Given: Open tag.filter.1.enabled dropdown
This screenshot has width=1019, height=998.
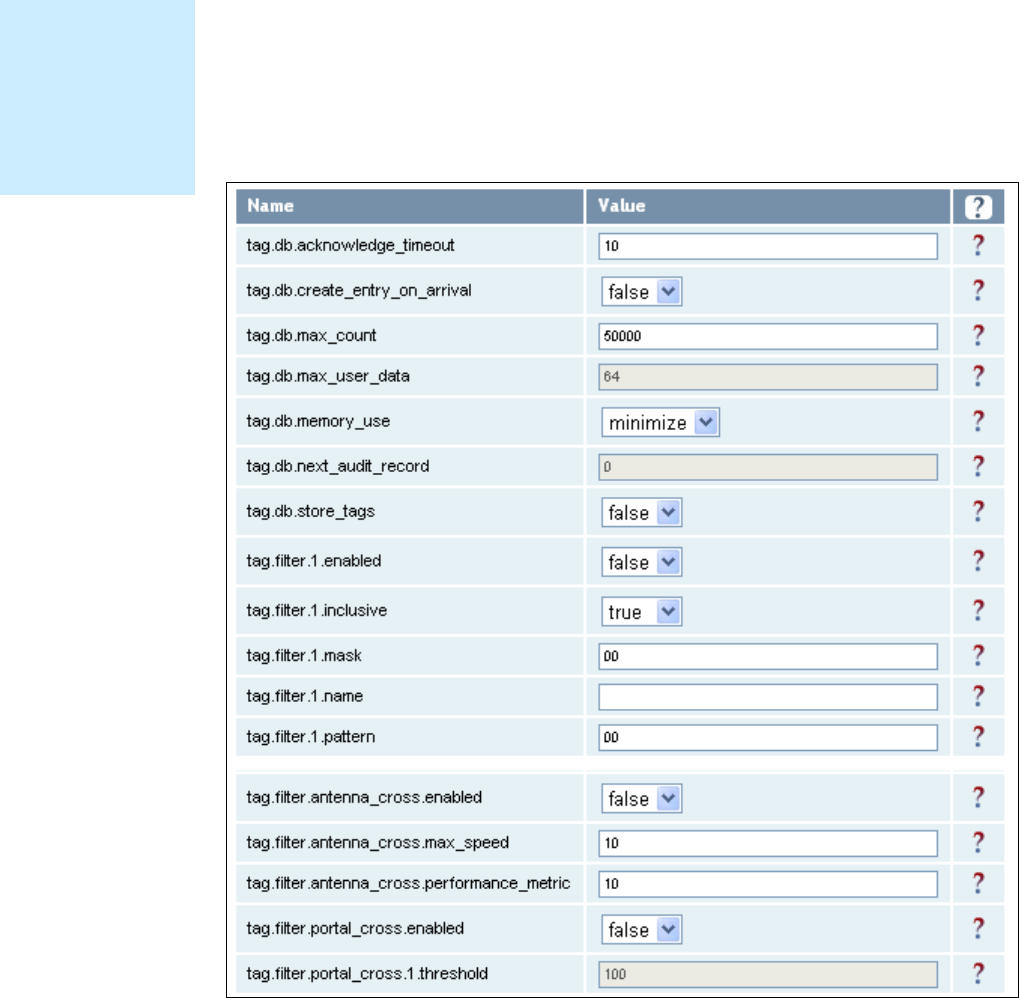Looking at the screenshot, I should (641, 562).
